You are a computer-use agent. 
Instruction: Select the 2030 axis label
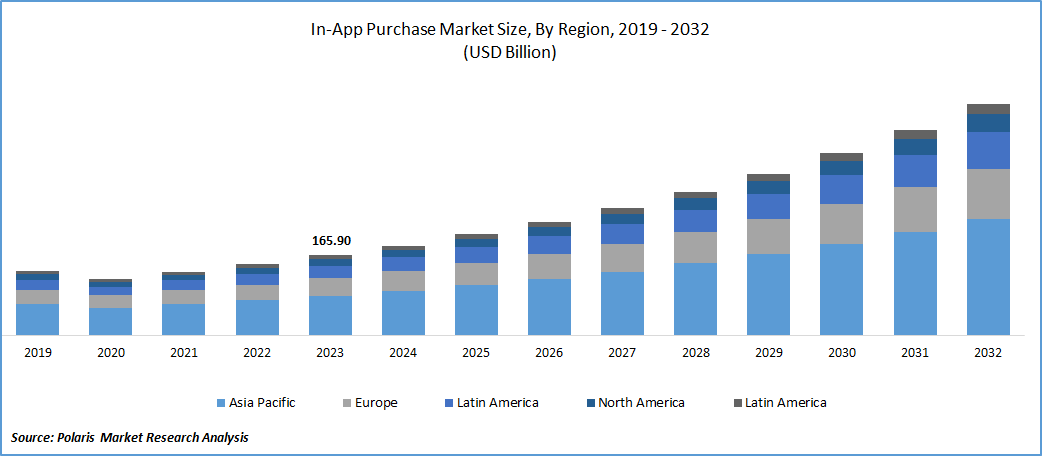click(x=841, y=353)
